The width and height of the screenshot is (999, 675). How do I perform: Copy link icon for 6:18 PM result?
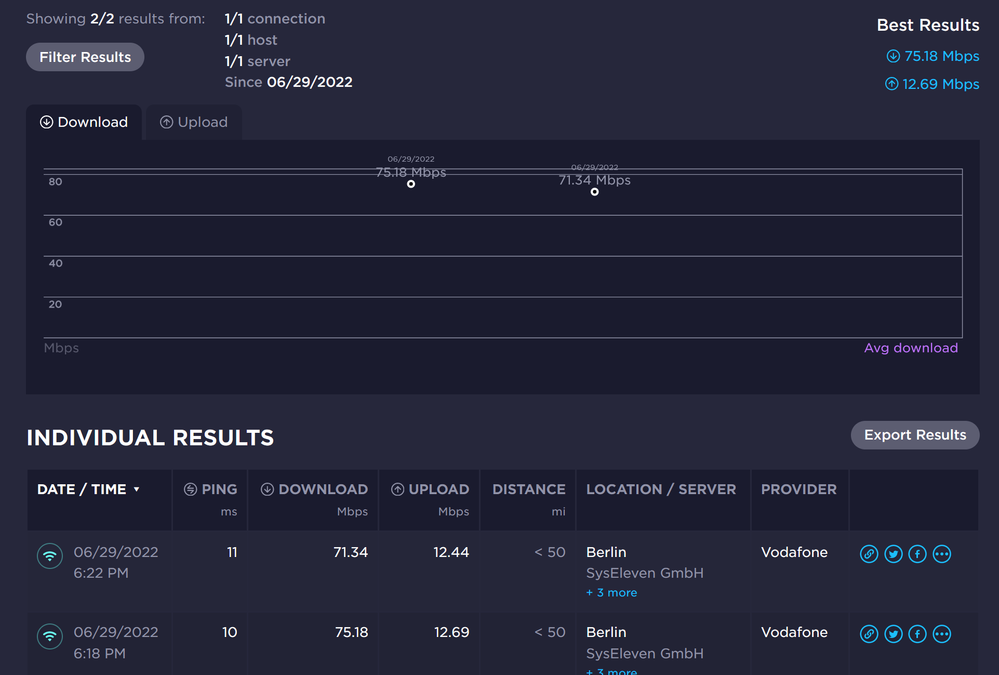click(x=868, y=634)
